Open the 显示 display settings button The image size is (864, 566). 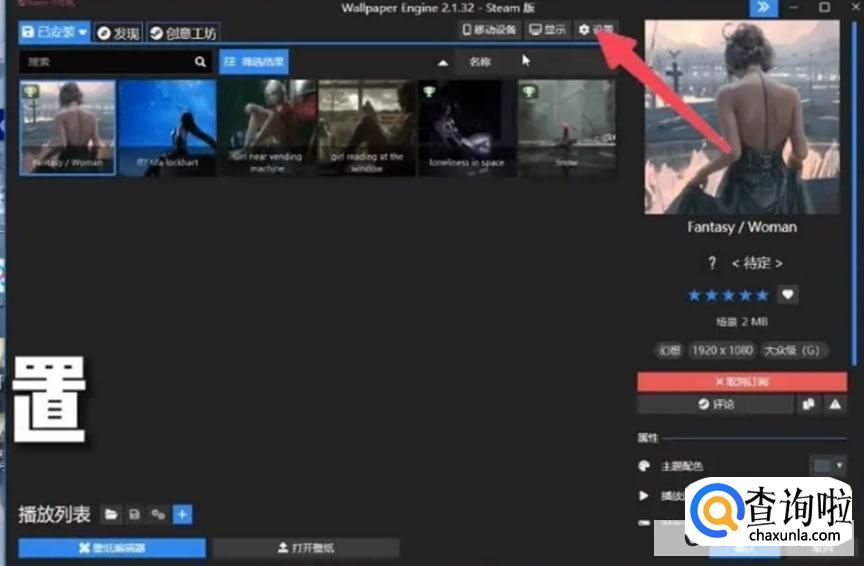tap(547, 30)
